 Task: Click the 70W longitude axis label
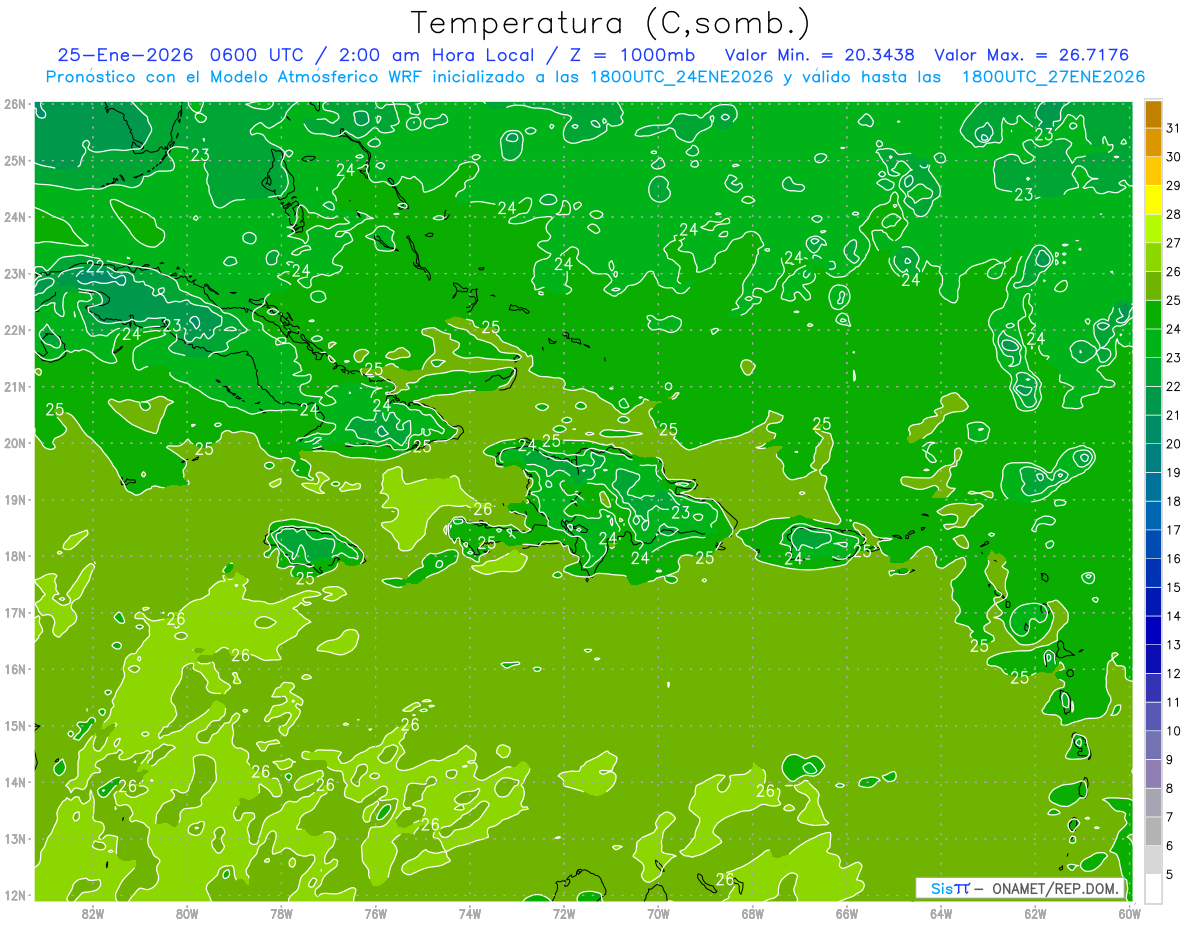658,913
